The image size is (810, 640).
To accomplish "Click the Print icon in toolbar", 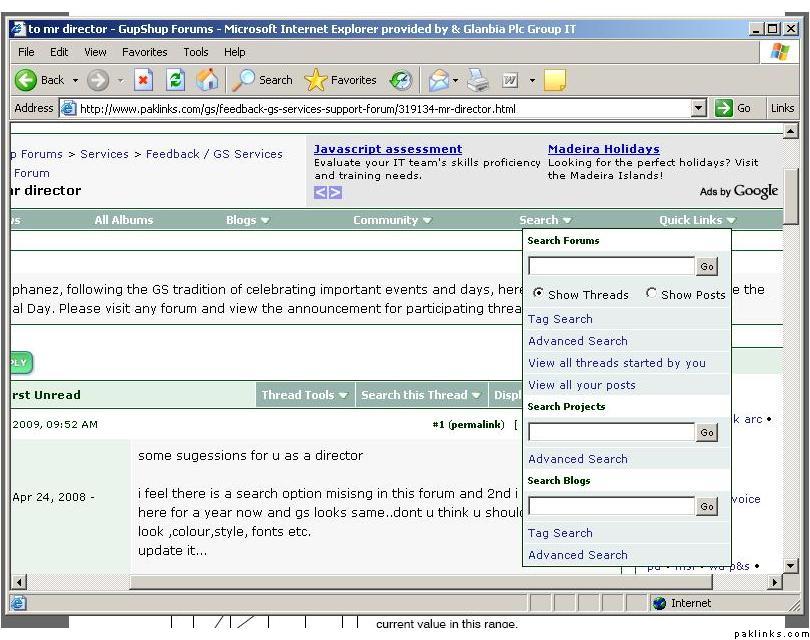I will 478,80.
